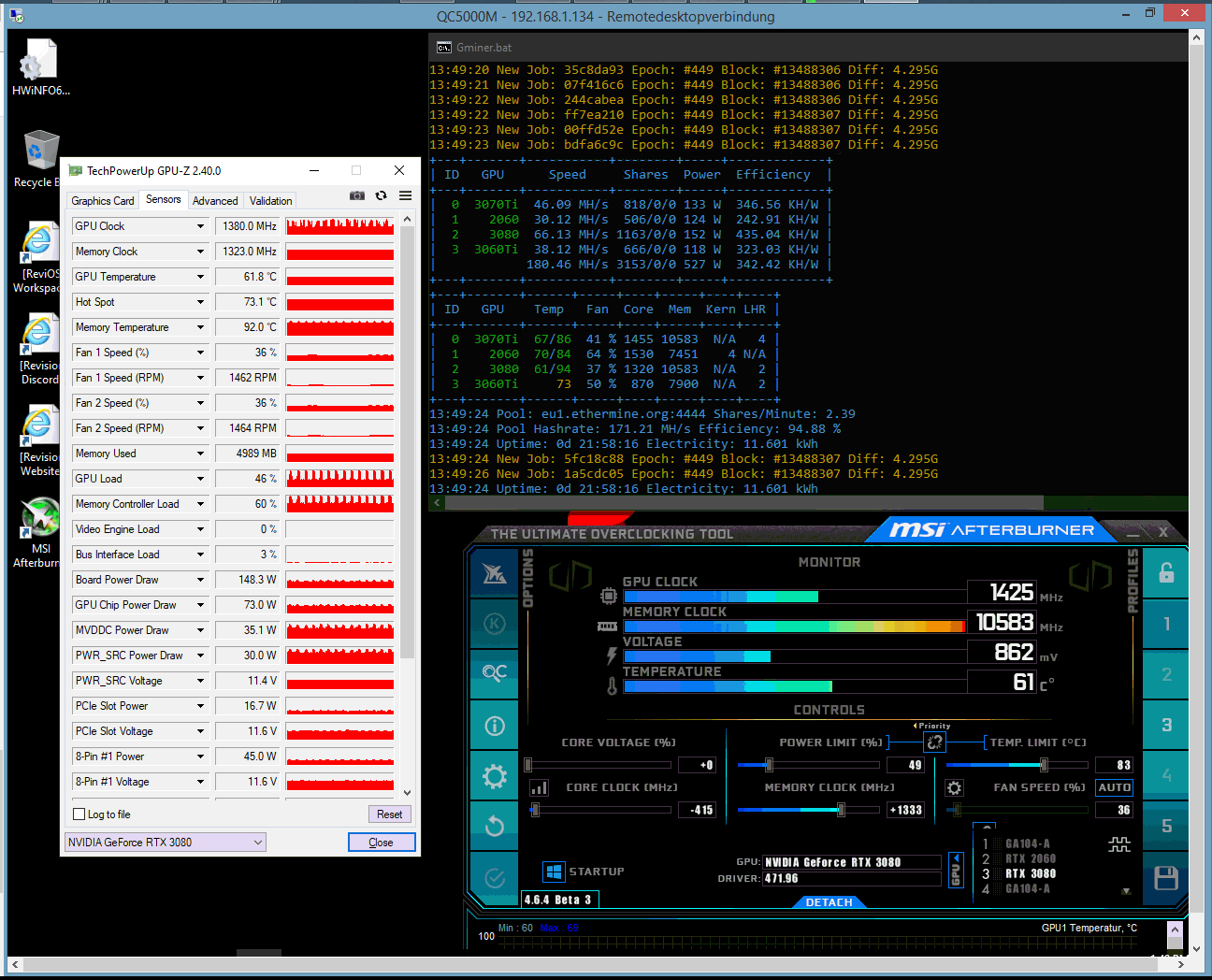Screen dimensions: 1212x980
Task: Open Afterburner settings gear
Action: [x=495, y=776]
